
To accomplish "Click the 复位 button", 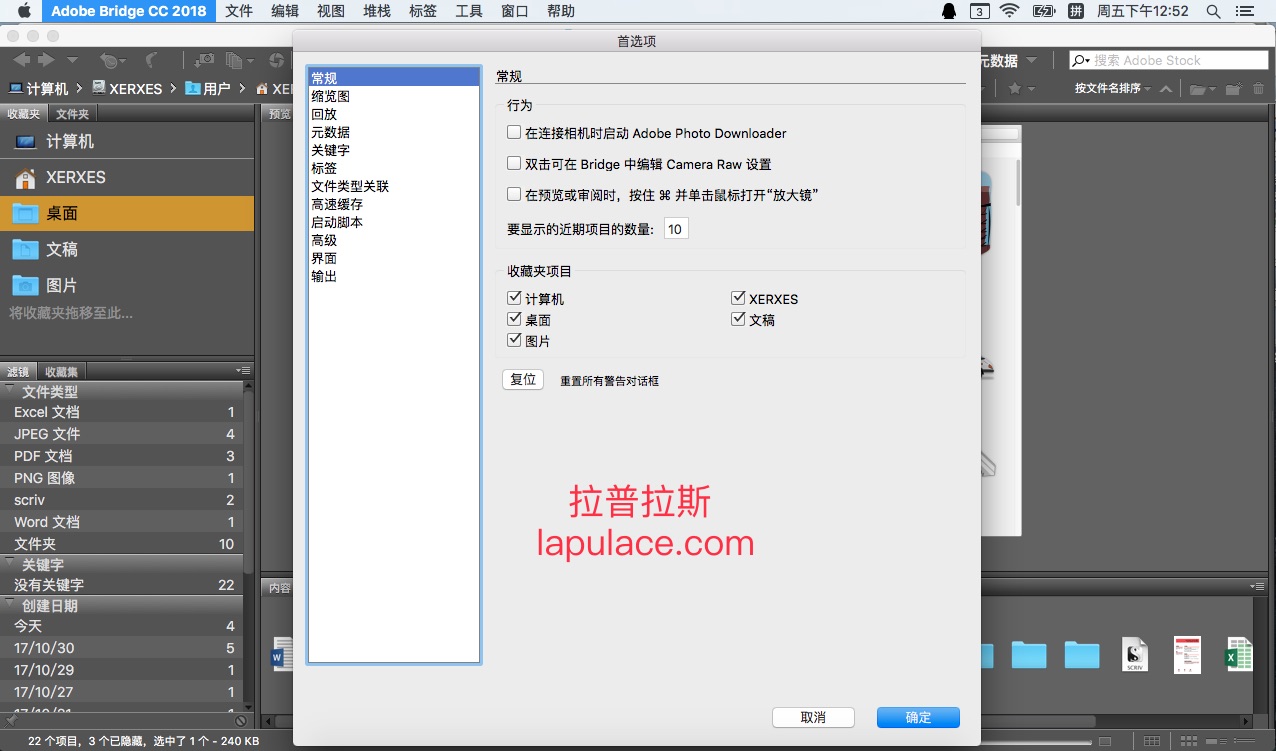I will 523,379.
